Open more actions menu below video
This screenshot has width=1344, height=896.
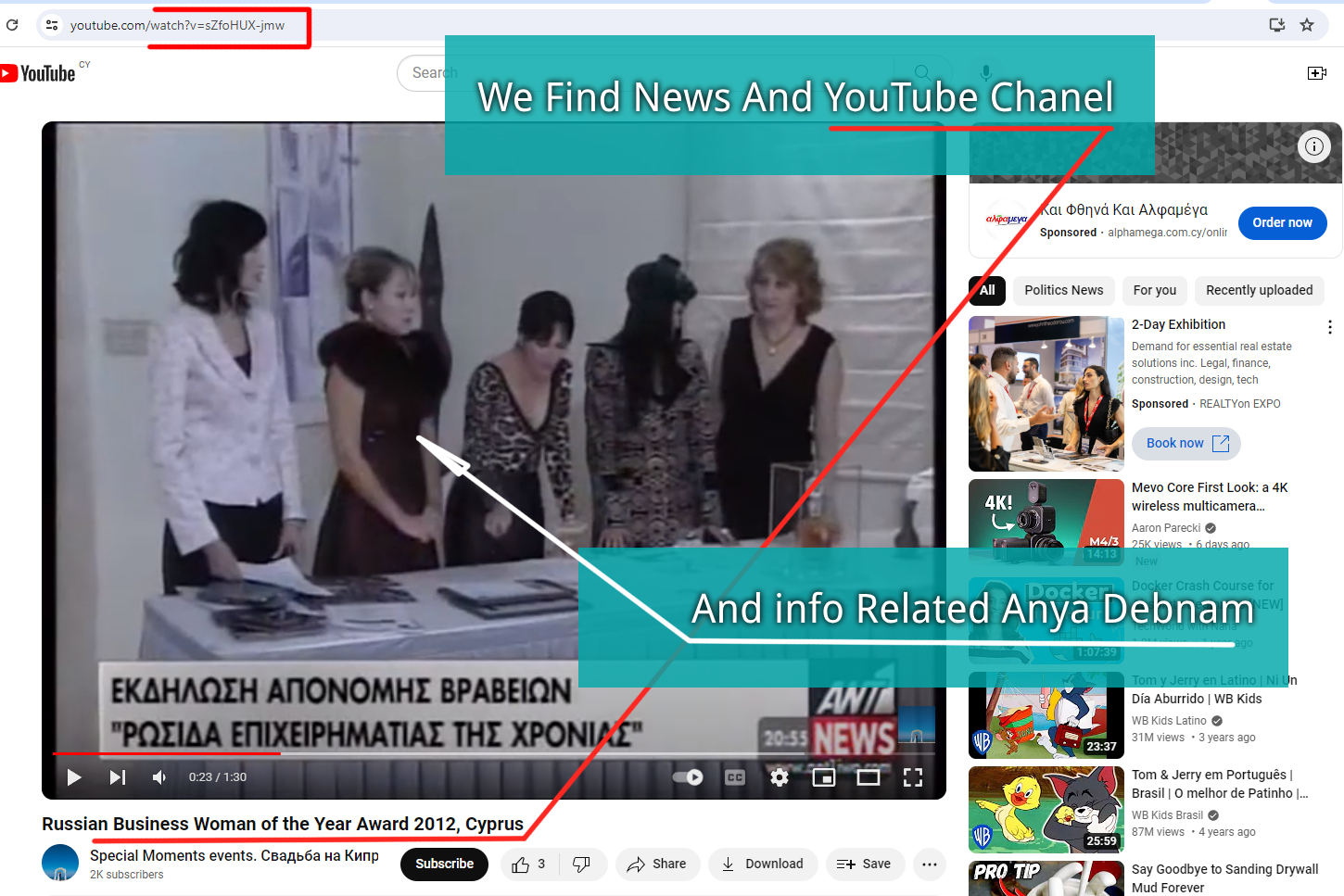coord(930,864)
